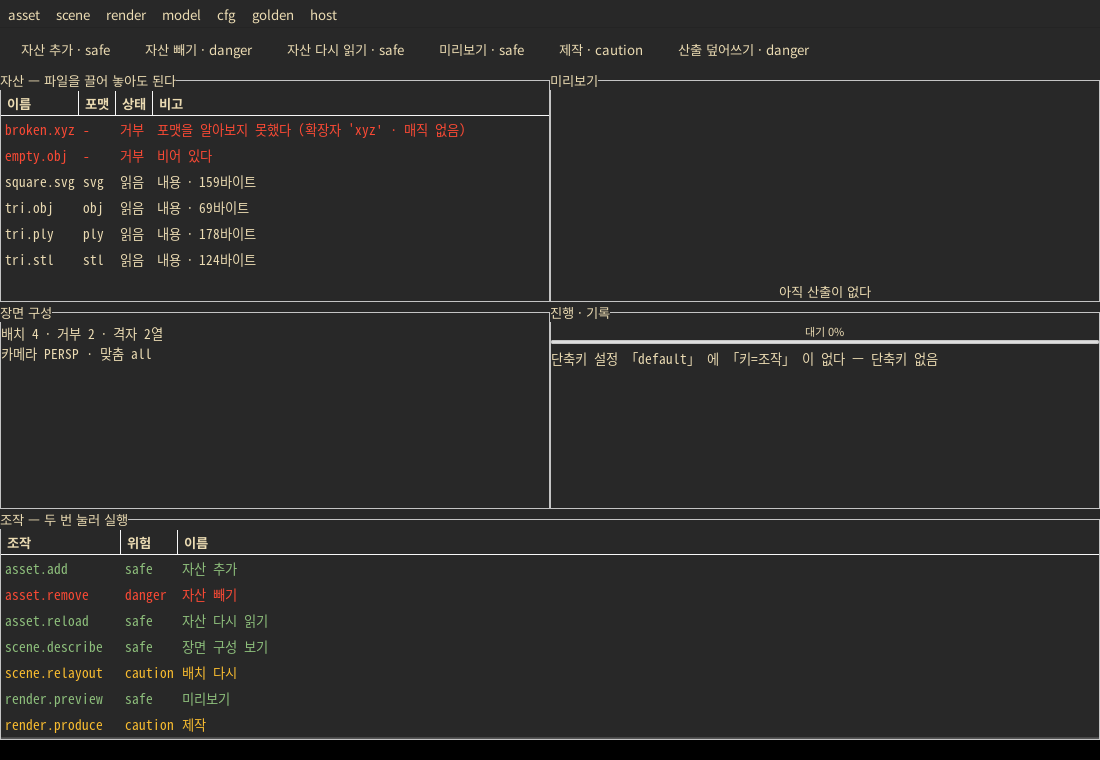Viewport: 1100px width, 760px height.
Task: Select the asset.add action row
Action: click(550, 569)
